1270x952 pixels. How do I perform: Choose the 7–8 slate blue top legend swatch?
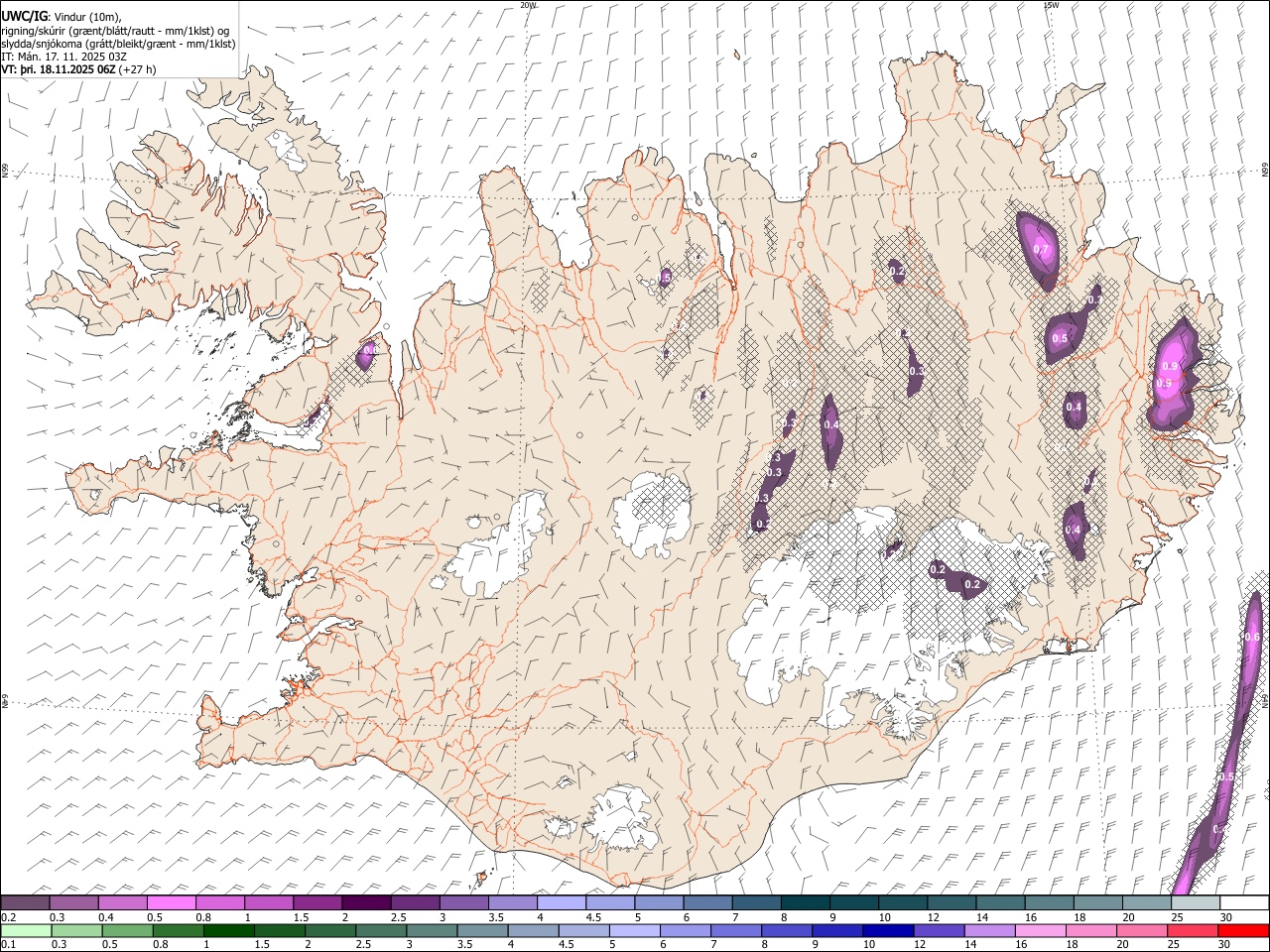pos(756,902)
